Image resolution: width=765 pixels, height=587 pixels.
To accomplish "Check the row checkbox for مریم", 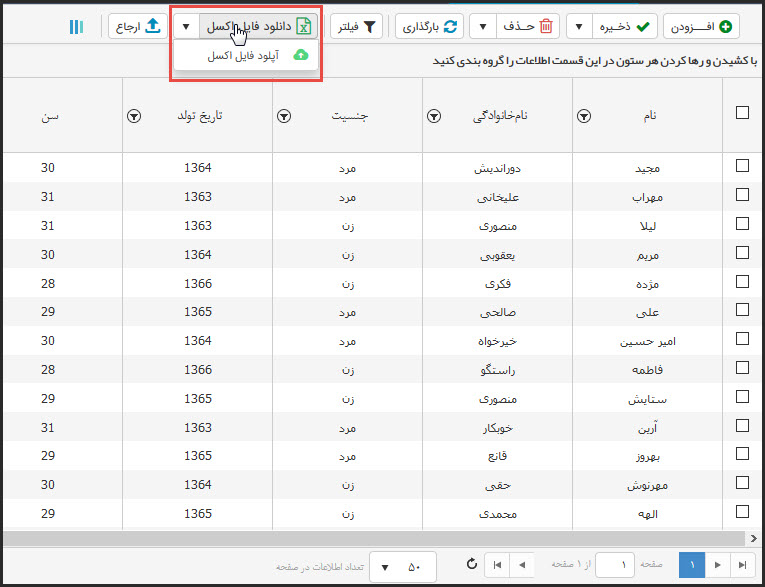I will coord(742,252).
